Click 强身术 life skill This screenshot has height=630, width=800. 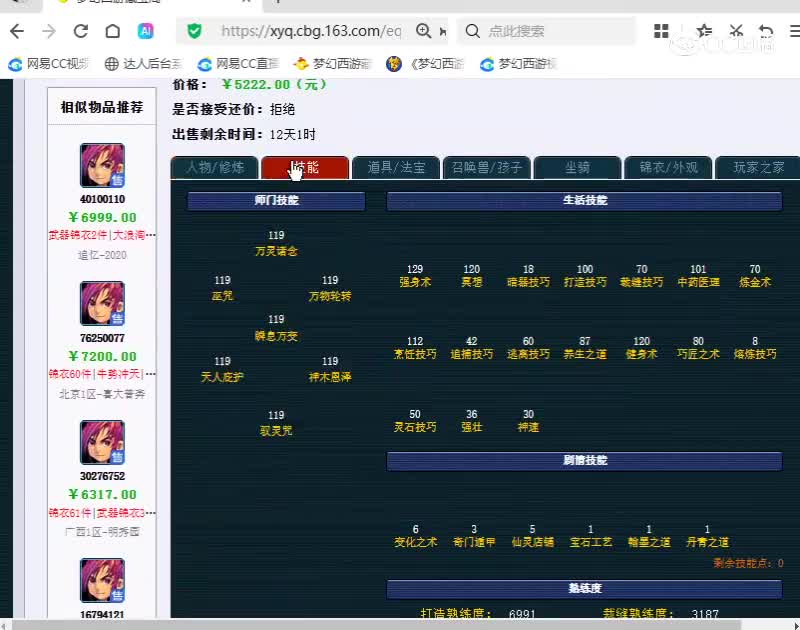(415, 282)
